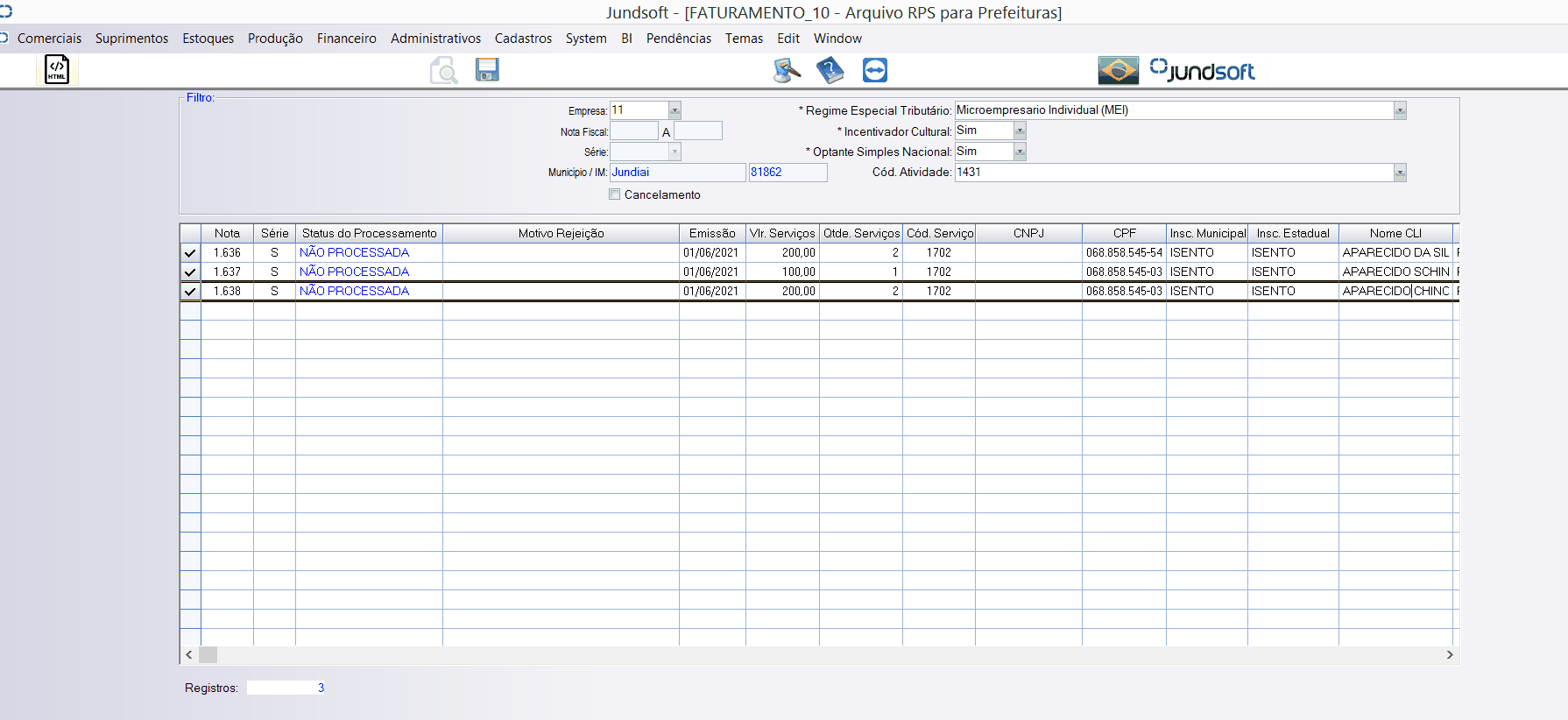
Task: Open the Administrativos menu
Action: click(x=435, y=39)
